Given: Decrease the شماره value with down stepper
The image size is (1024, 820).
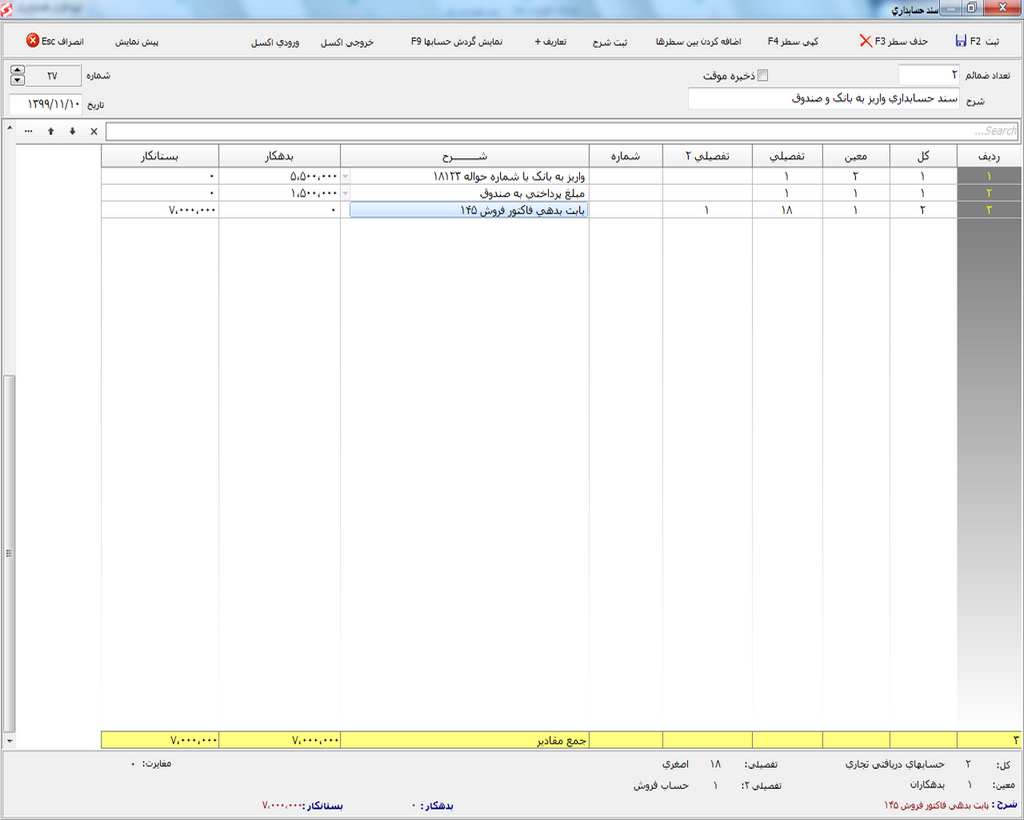Looking at the screenshot, I should tap(18, 80).
